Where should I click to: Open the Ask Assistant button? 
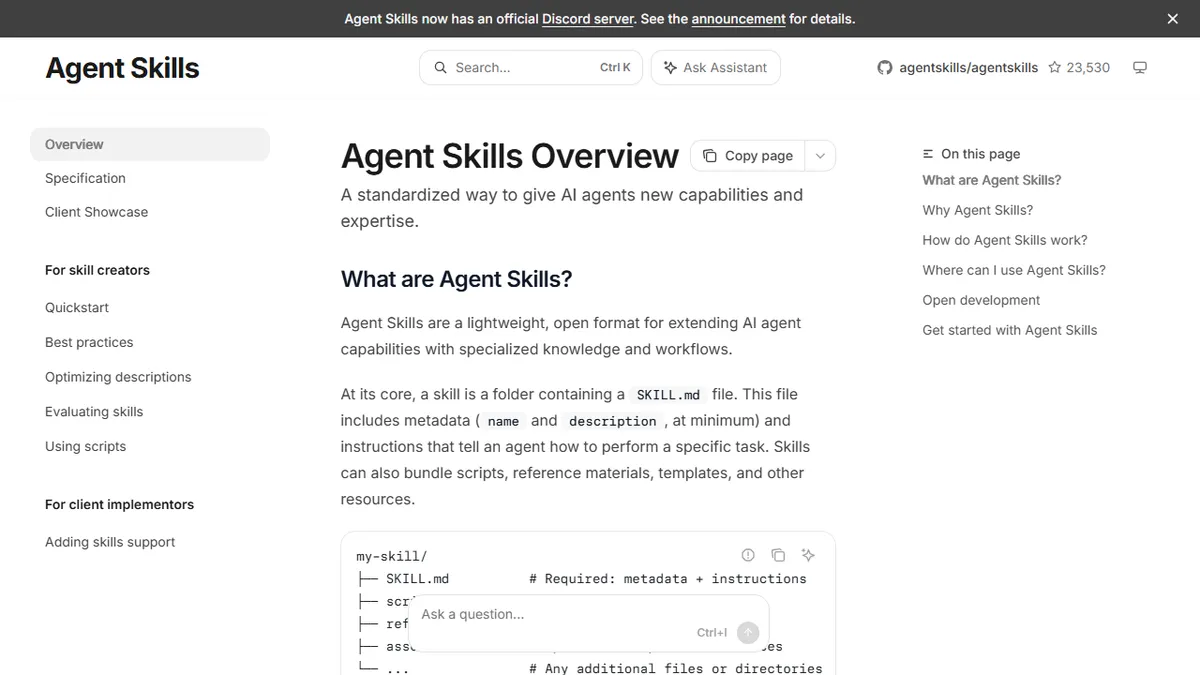click(x=715, y=68)
